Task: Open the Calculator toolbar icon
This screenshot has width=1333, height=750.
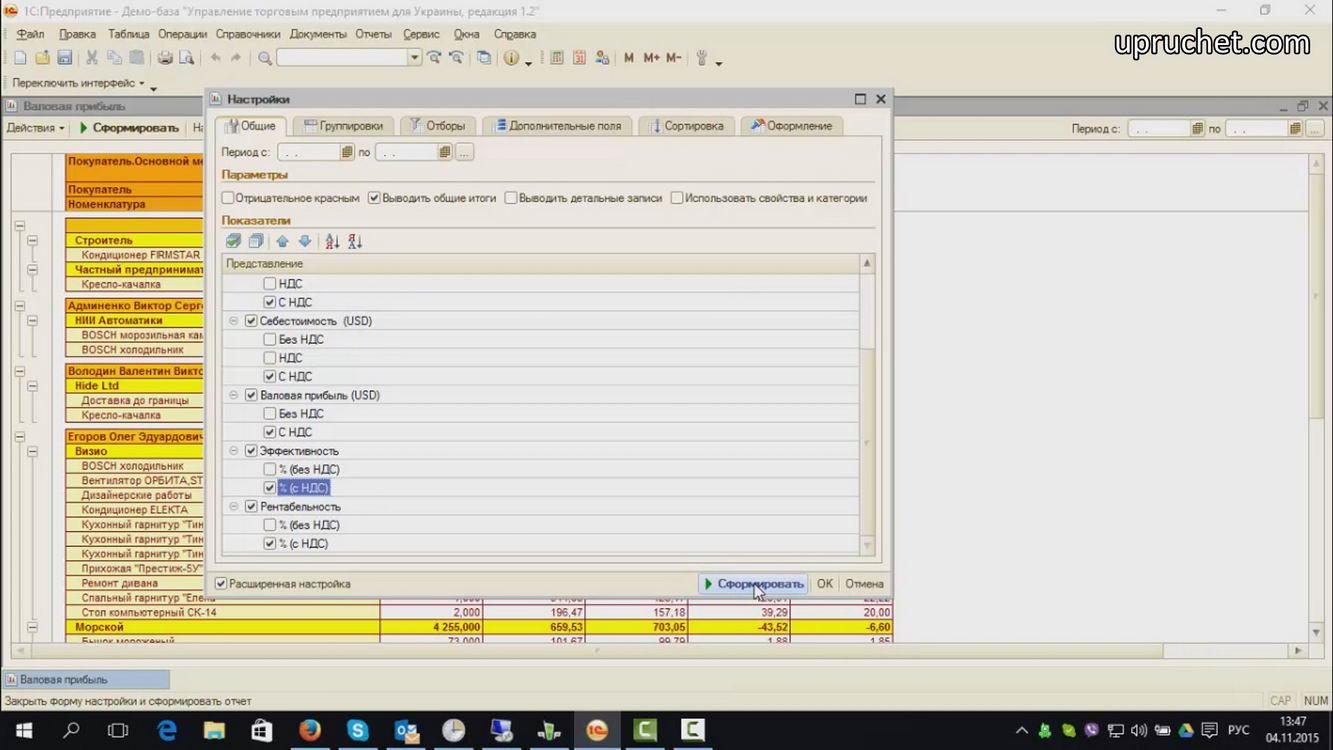Action: (x=557, y=58)
